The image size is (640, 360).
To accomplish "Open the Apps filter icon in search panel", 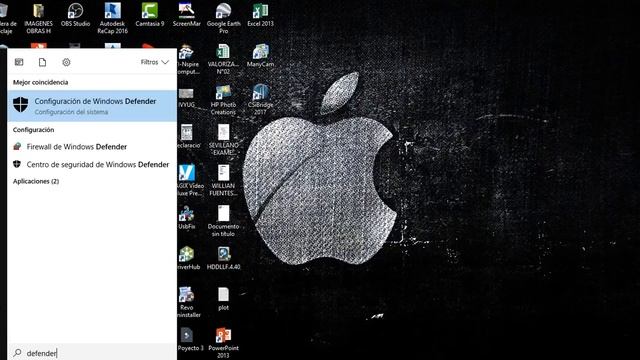I will coord(19,62).
